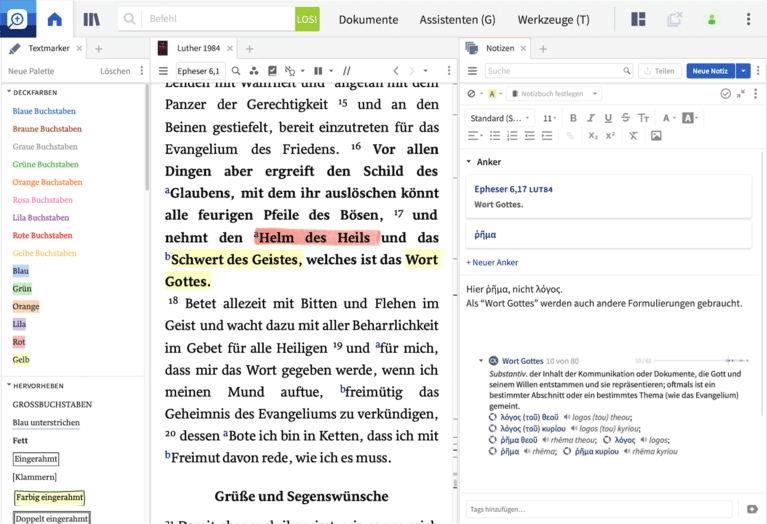Screen dimensions: 767x524
Task: Click the double-slash multiview icon
Action: click(x=346, y=71)
